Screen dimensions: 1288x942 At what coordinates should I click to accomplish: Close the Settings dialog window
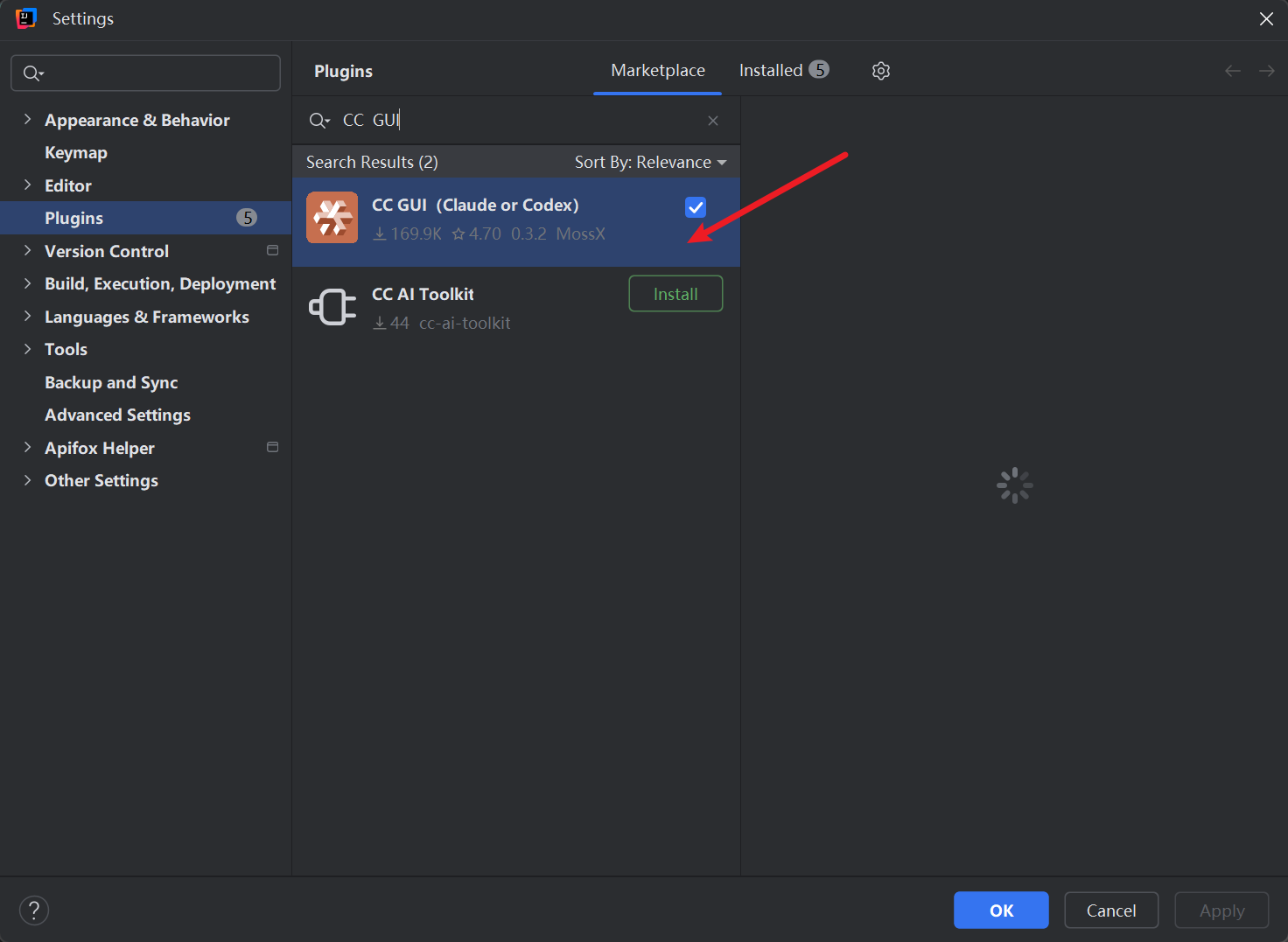tap(1266, 18)
